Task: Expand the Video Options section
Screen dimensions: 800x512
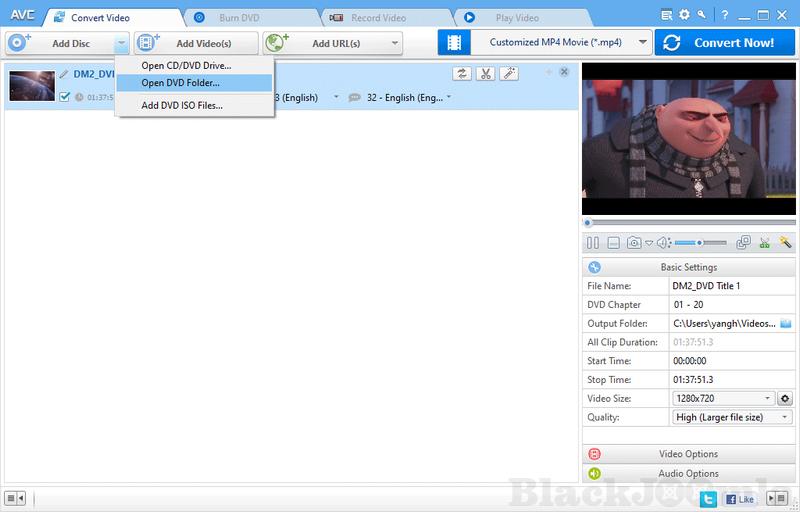Action: click(688, 454)
